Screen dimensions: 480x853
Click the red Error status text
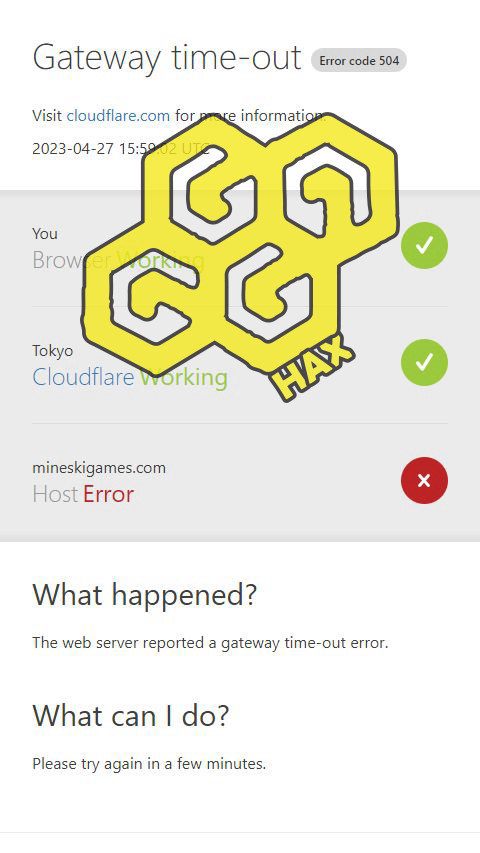pyautogui.click(x=108, y=494)
